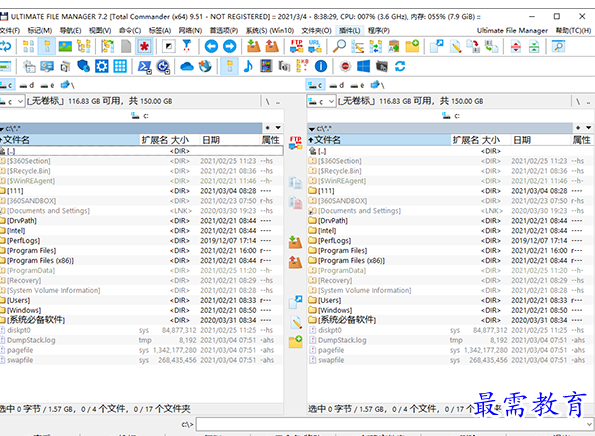Open the URL new connection icon
The height and width of the screenshot is (436, 595).
(x=315, y=46)
